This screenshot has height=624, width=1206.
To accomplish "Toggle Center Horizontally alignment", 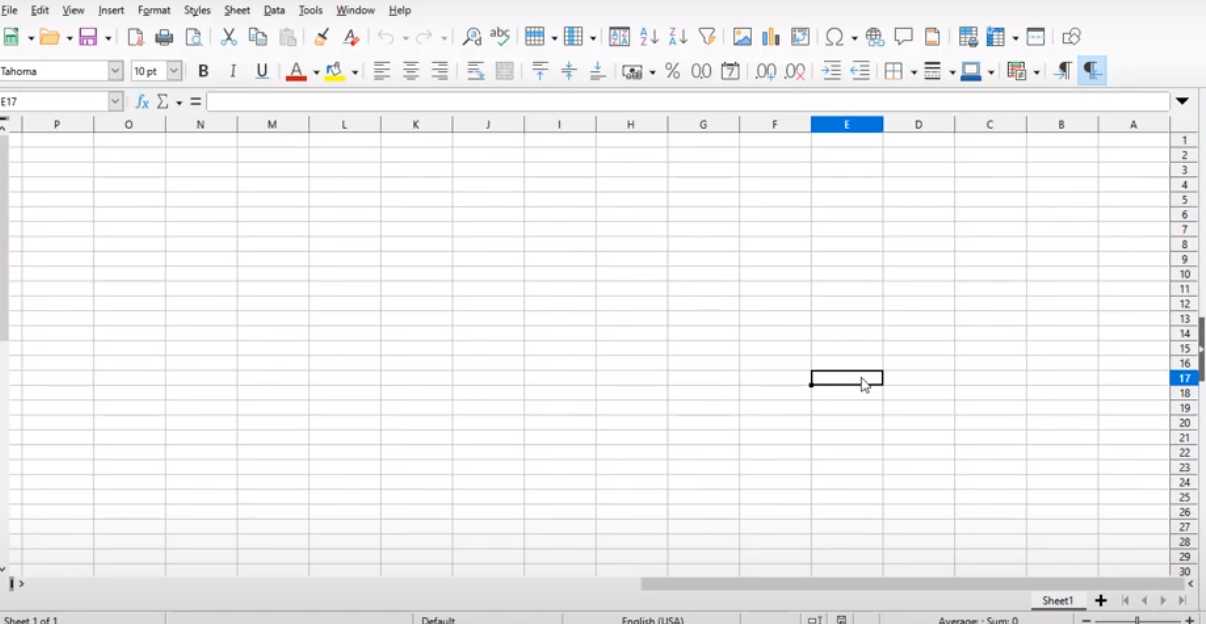I will click(411, 71).
